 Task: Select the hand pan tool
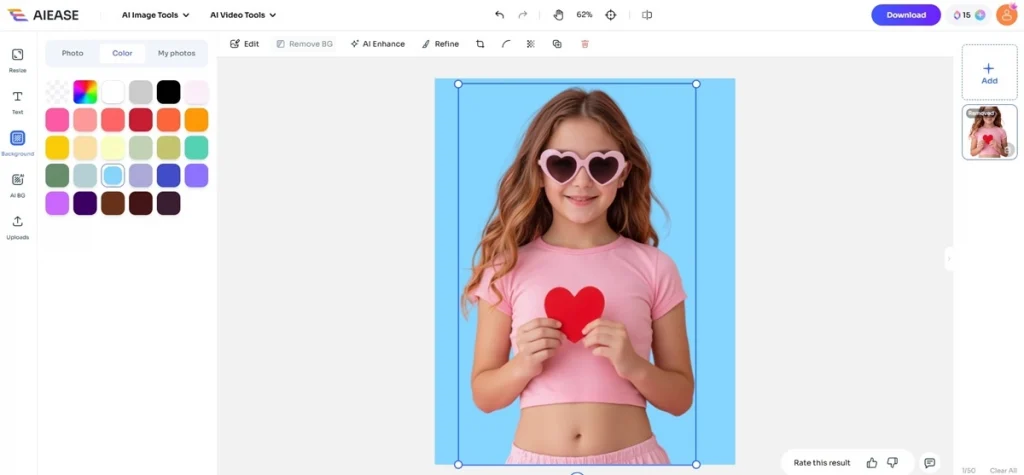click(x=558, y=15)
